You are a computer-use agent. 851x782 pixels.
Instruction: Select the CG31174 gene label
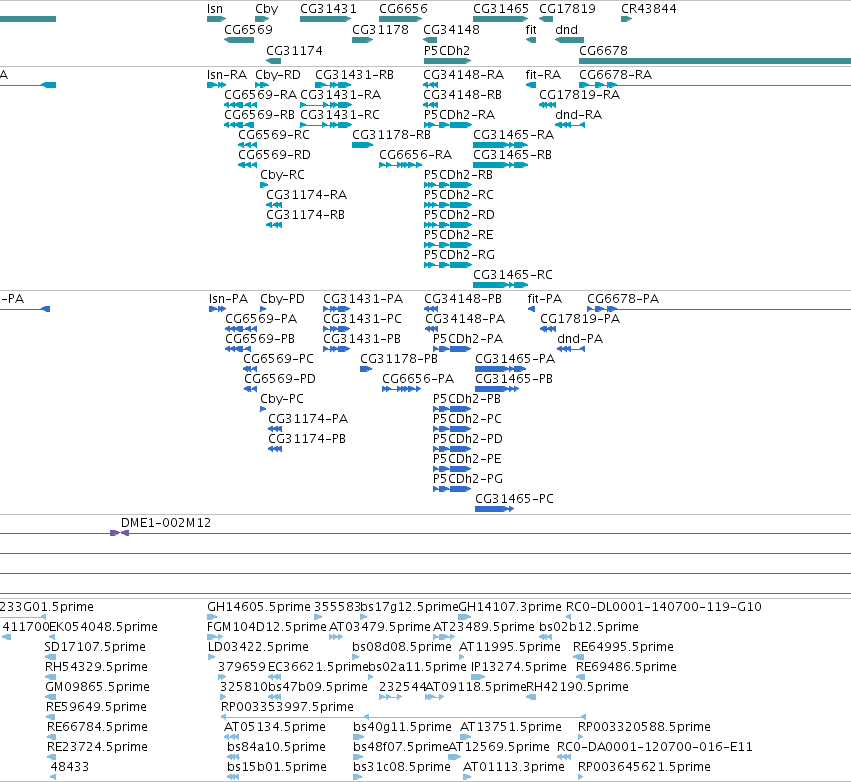click(x=294, y=50)
